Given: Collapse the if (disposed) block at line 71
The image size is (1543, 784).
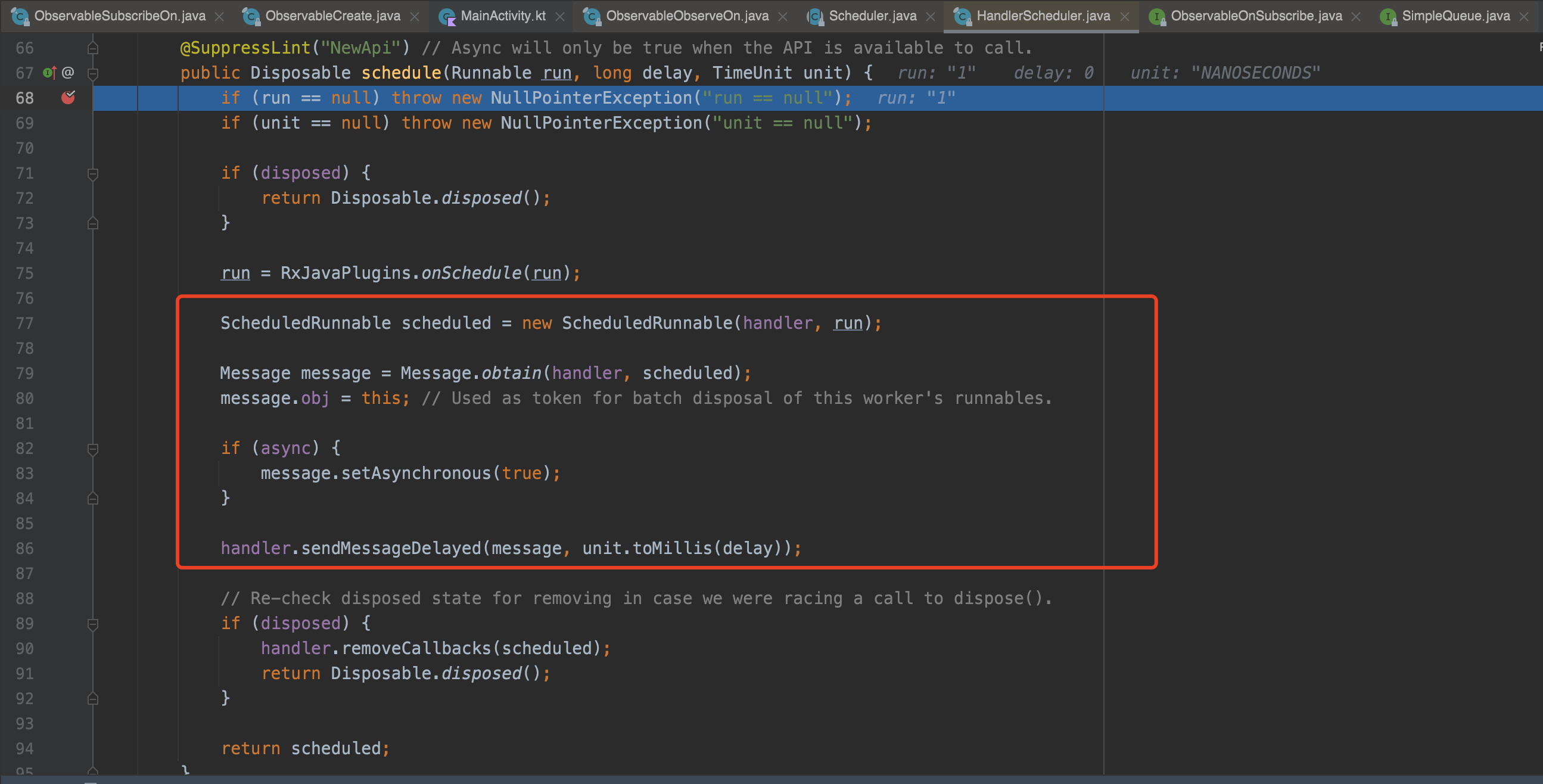Looking at the screenshot, I should (x=93, y=173).
